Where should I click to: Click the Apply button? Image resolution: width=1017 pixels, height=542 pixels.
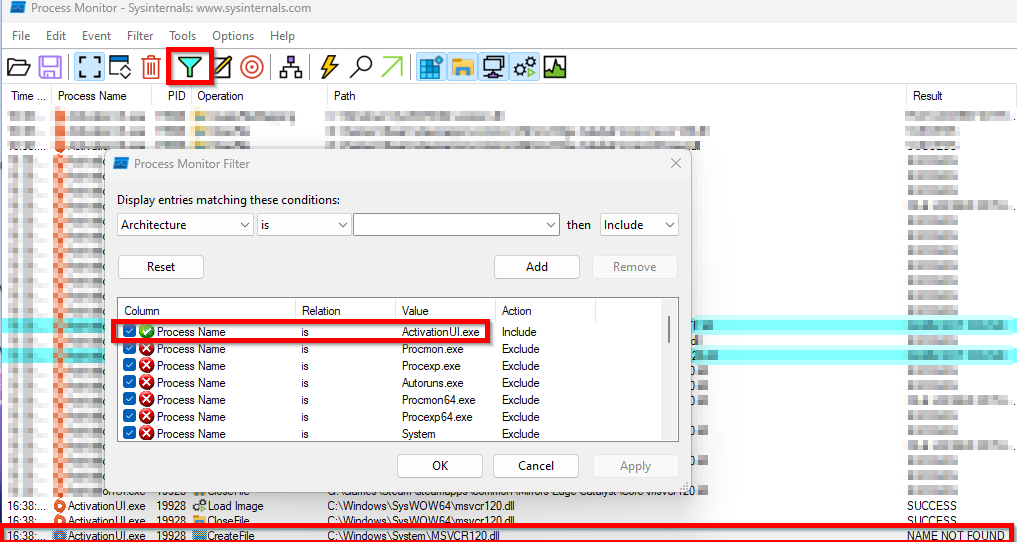pos(636,465)
